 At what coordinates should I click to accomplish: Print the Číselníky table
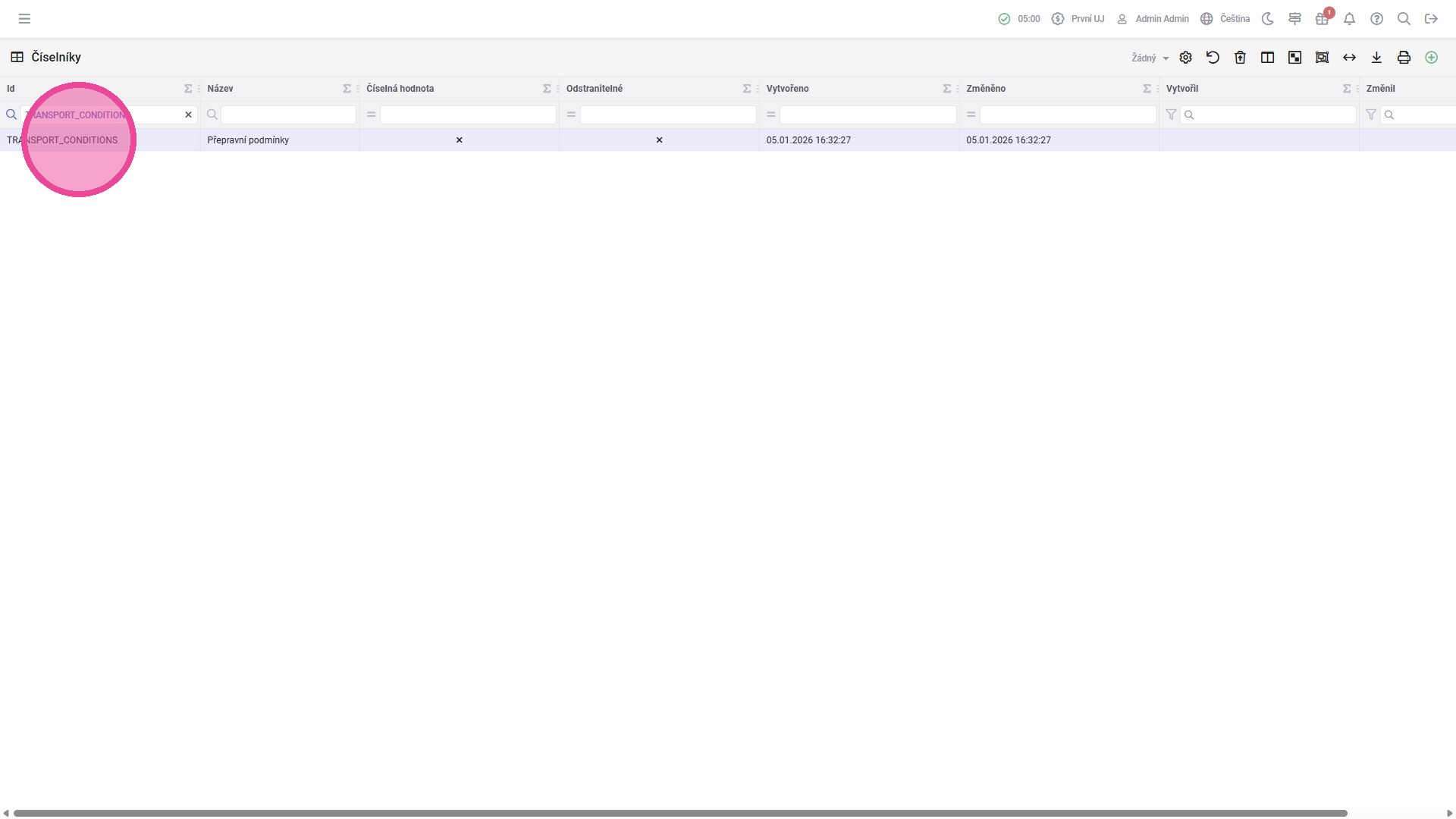[x=1404, y=58]
